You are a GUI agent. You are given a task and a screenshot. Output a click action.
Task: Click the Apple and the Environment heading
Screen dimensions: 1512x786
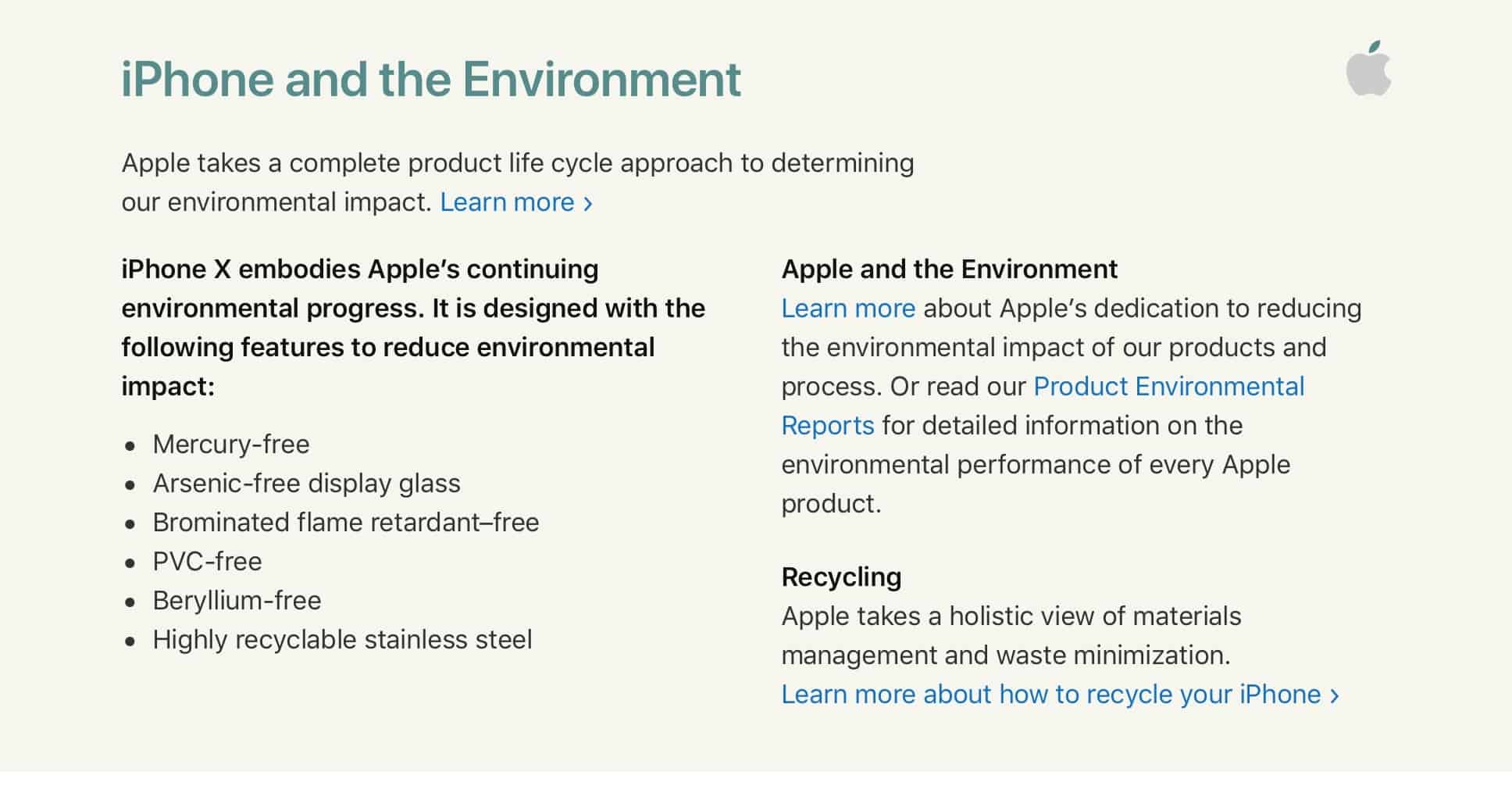[949, 270]
